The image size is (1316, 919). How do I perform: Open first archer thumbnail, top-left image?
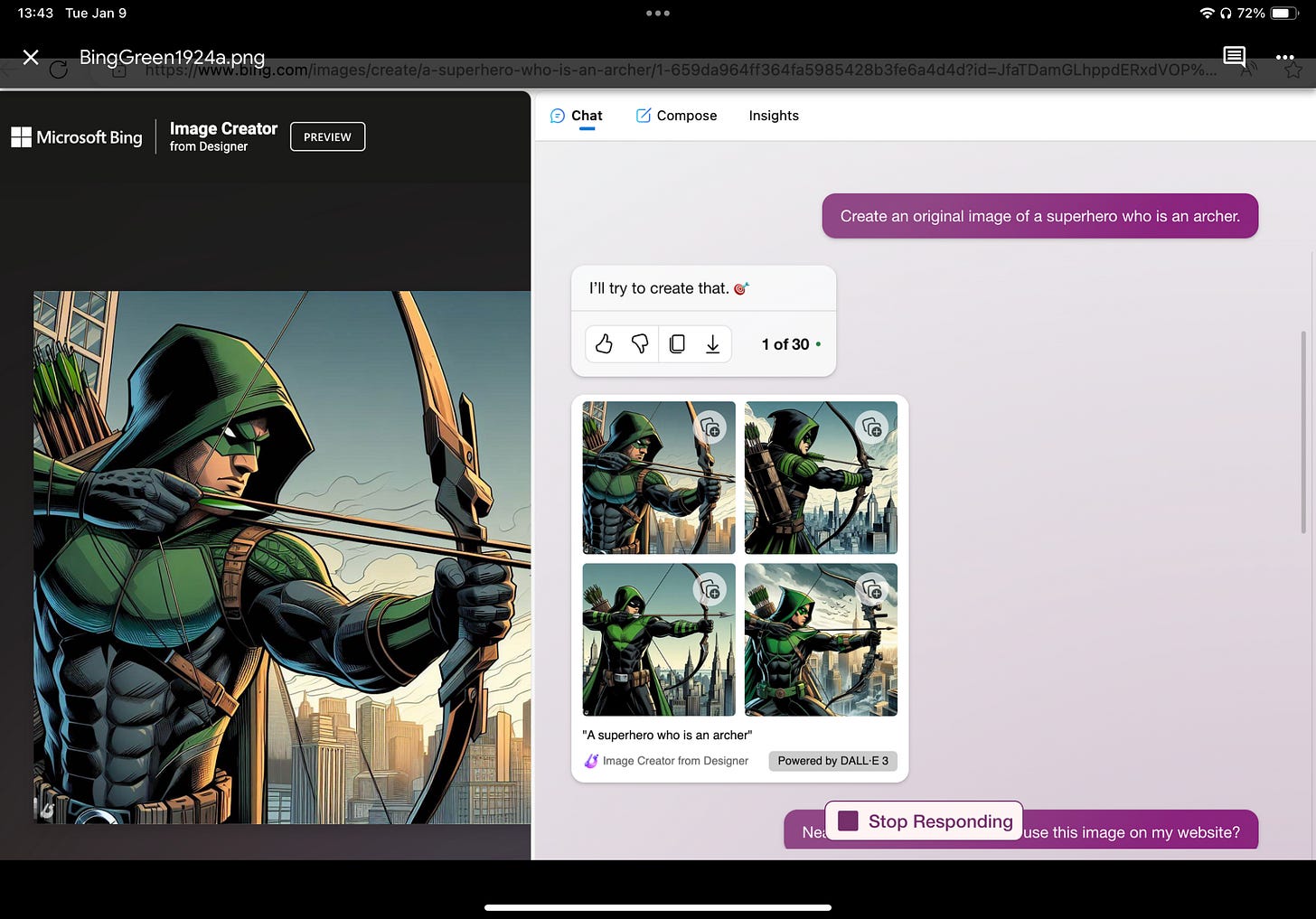click(659, 477)
